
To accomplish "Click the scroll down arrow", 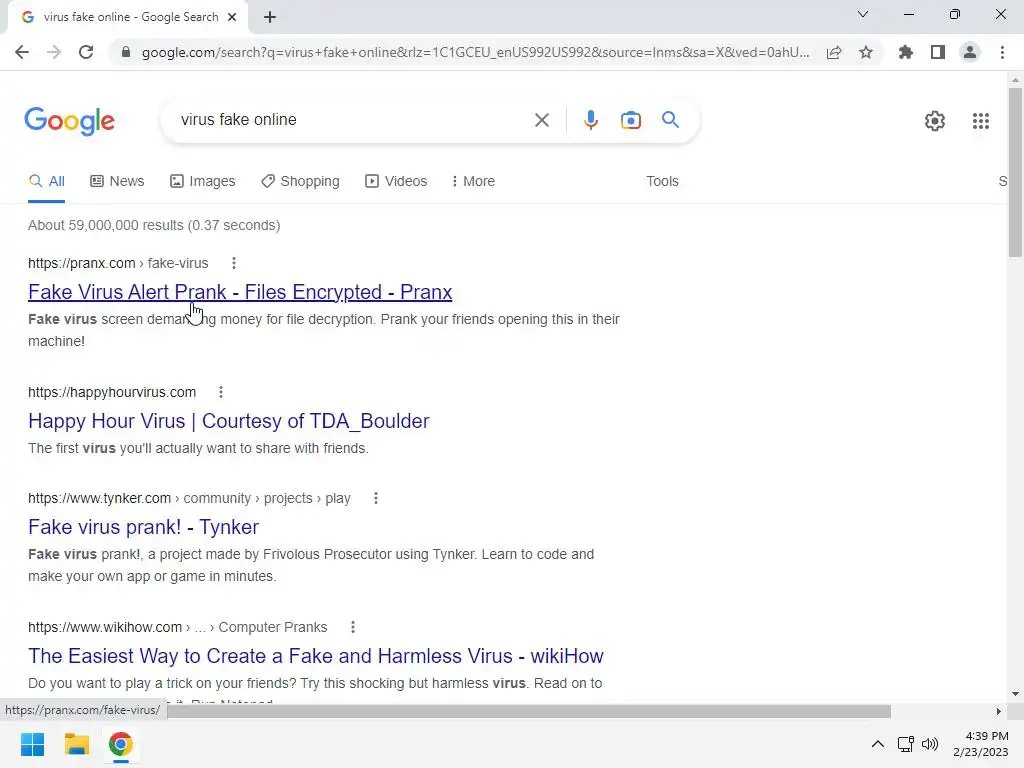I will (1015, 694).
